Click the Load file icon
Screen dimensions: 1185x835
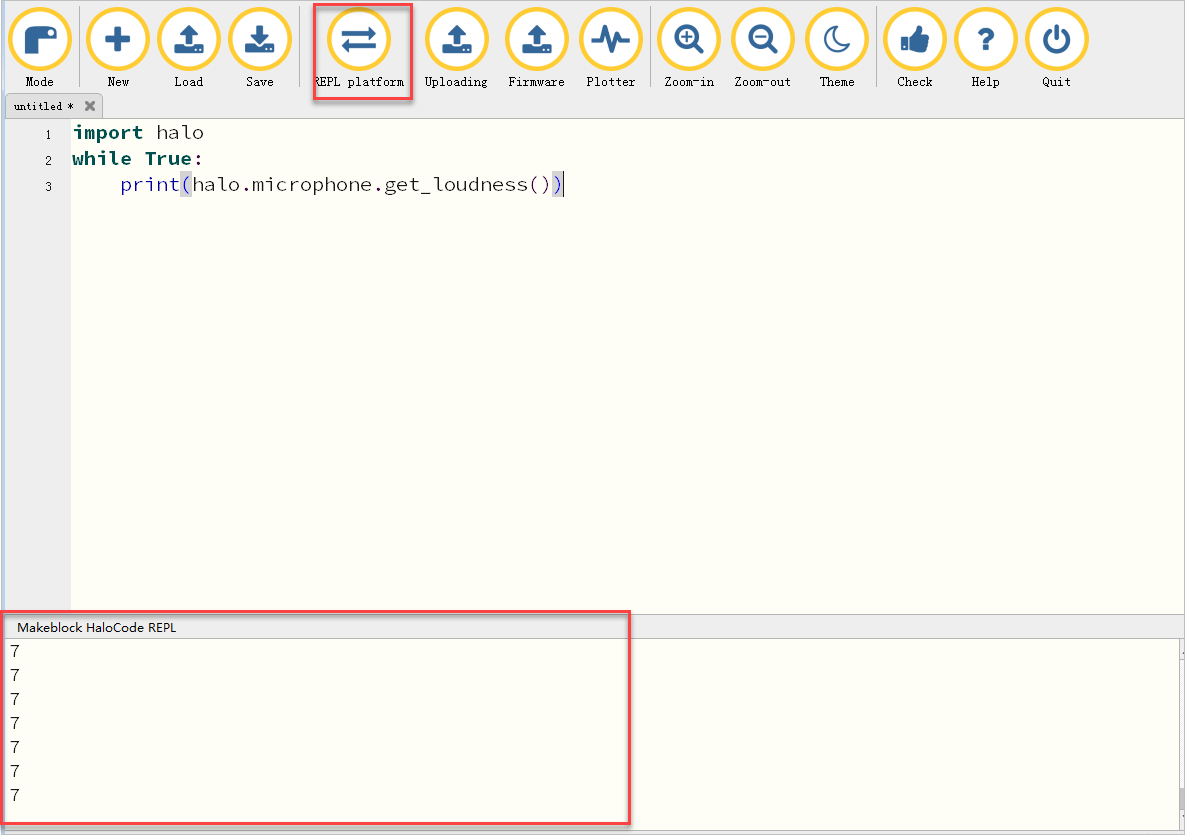[x=188, y=40]
